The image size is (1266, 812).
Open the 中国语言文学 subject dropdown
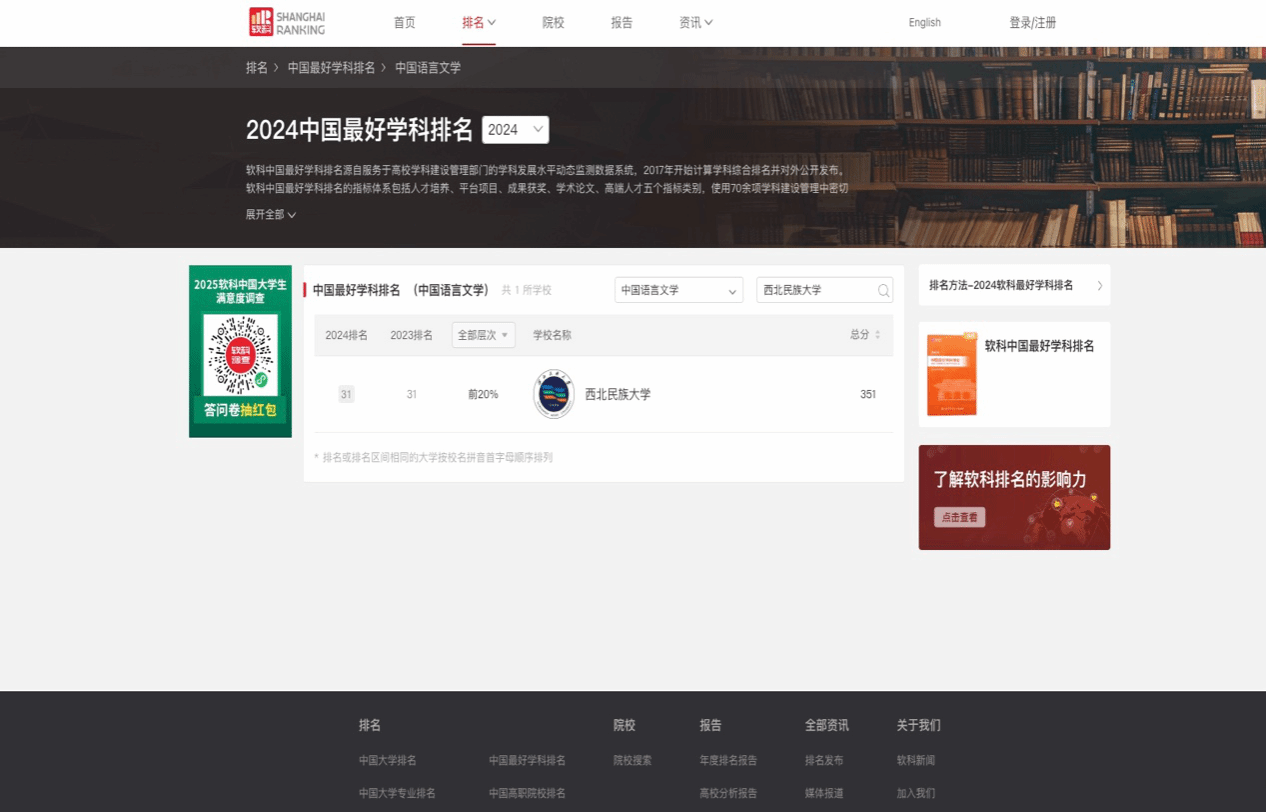[x=678, y=290]
